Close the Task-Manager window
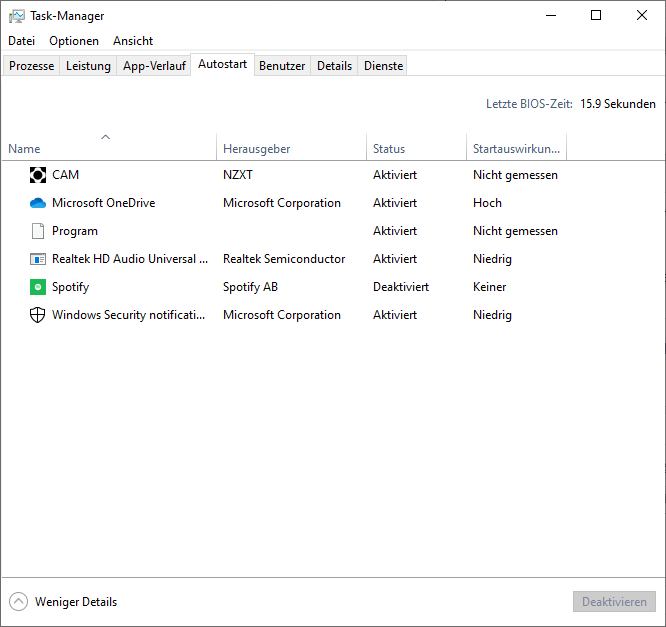 click(642, 15)
